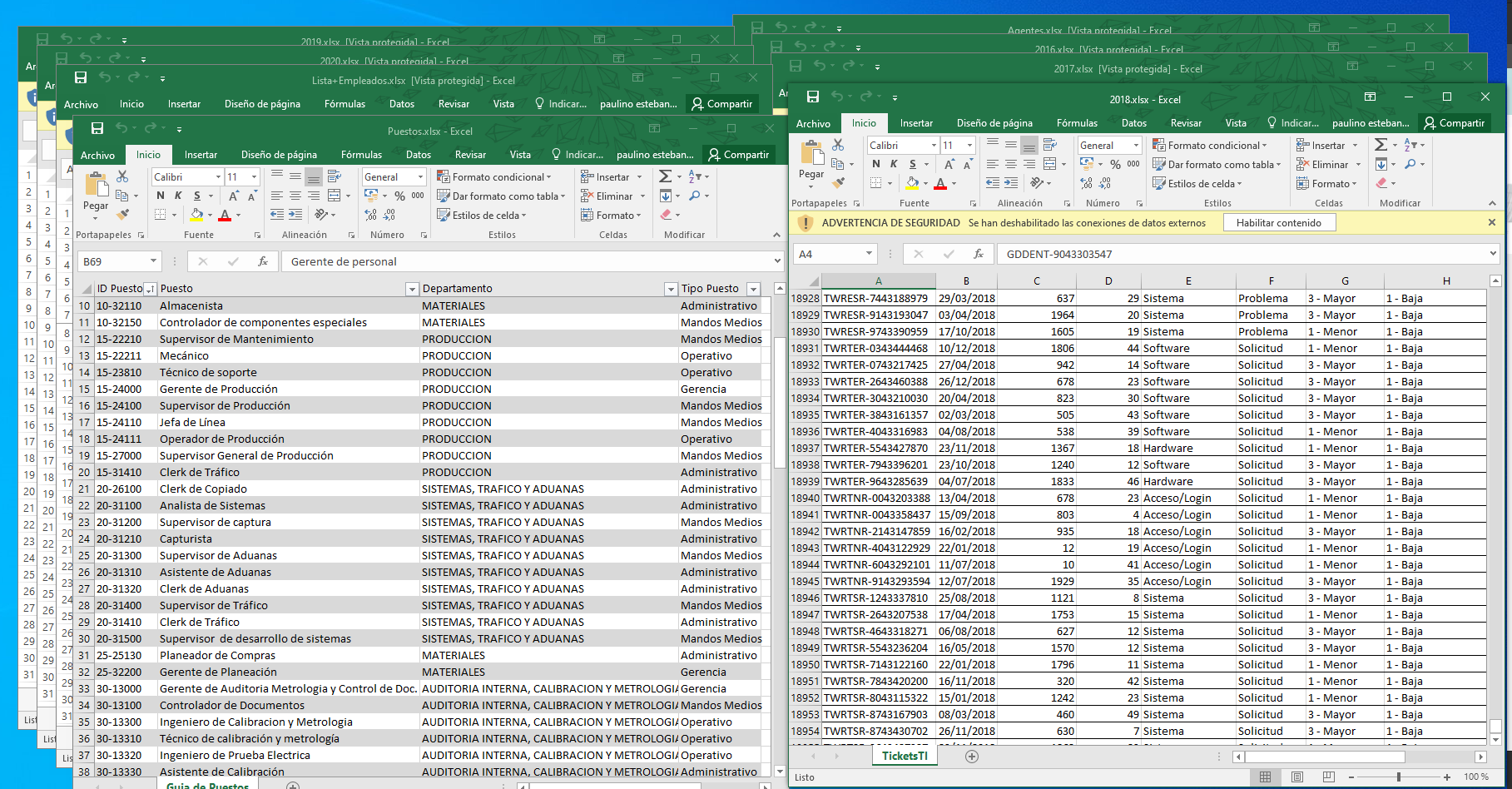Click increase font size icon in Puestos.xlsx
The height and width of the screenshot is (789, 1512).
[x=234, y=196]
